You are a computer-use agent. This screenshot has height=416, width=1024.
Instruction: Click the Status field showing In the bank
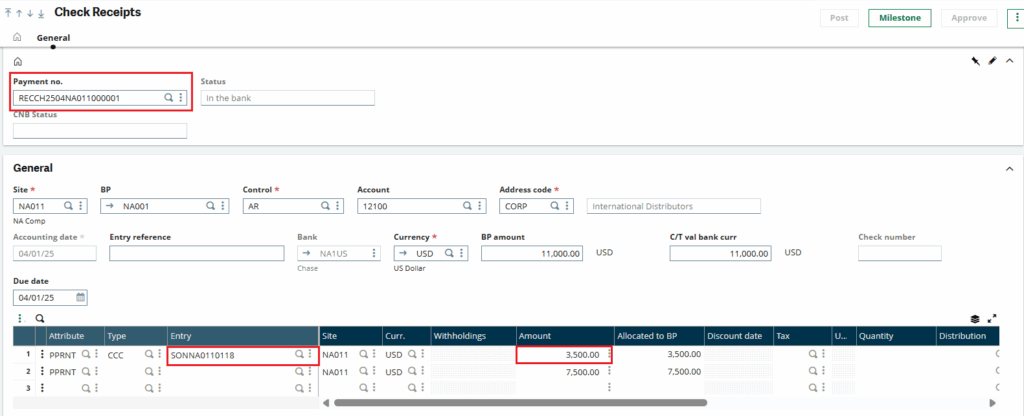[x=287, y=98]
